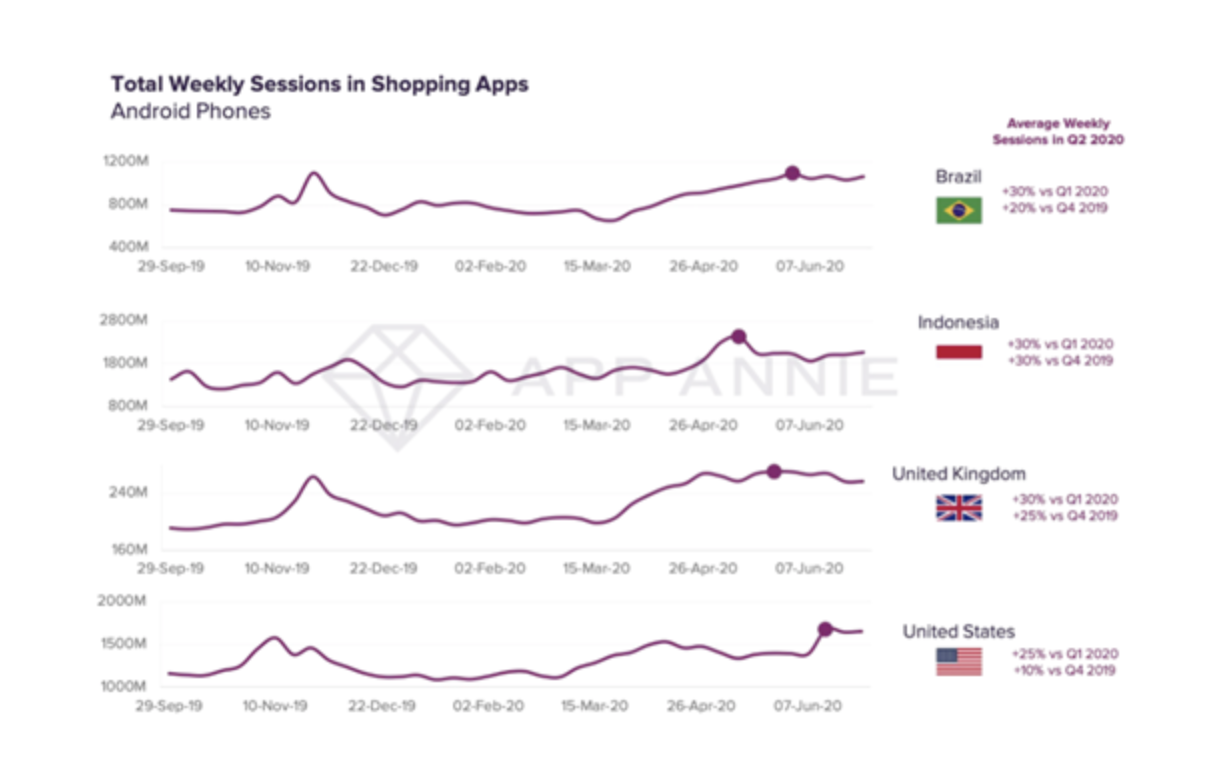
Task: Select the peak marker on Brazil chart
Action: (x=792, y=173)
